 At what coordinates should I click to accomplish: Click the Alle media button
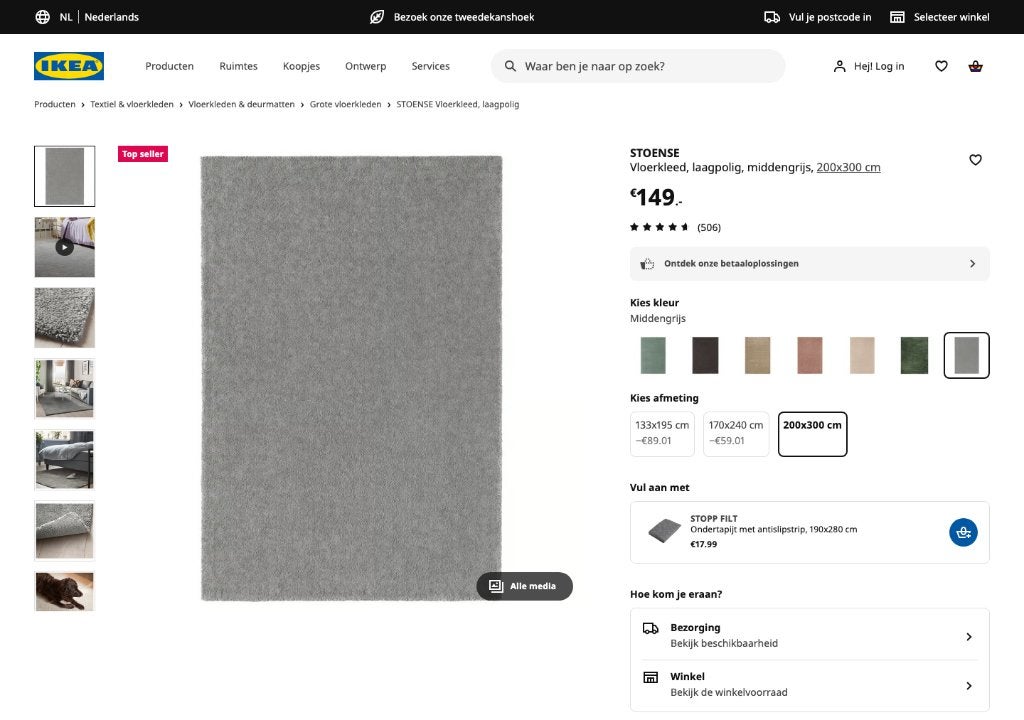click(x=524, y=586)
